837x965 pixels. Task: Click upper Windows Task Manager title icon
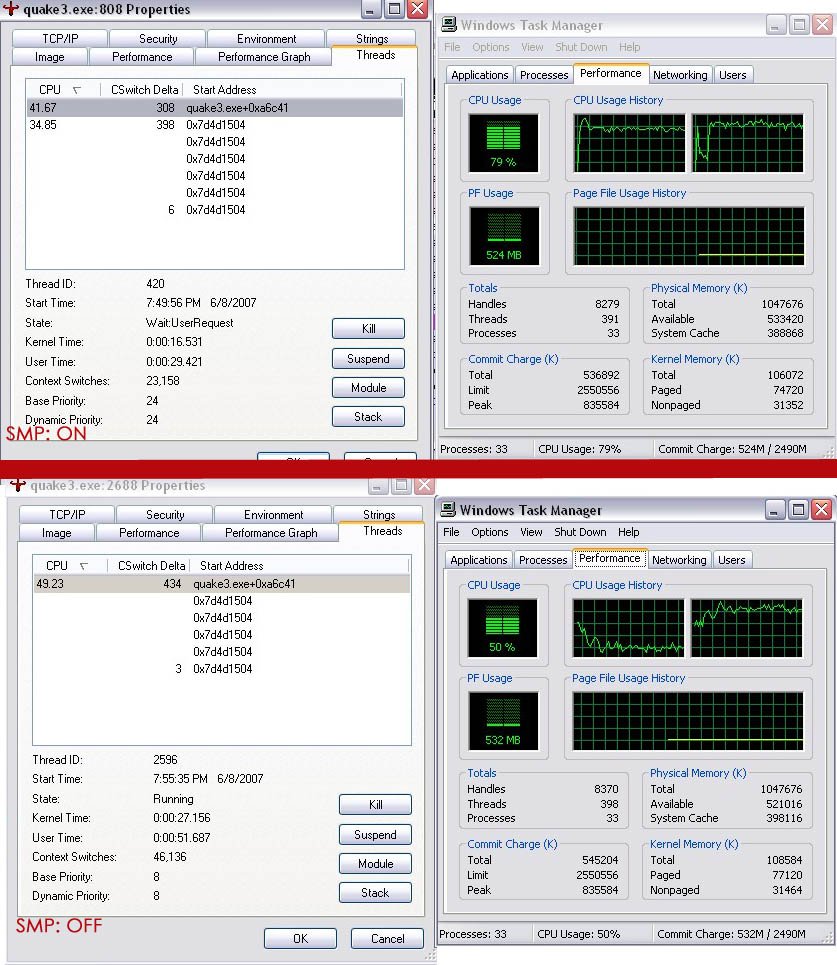449,25
